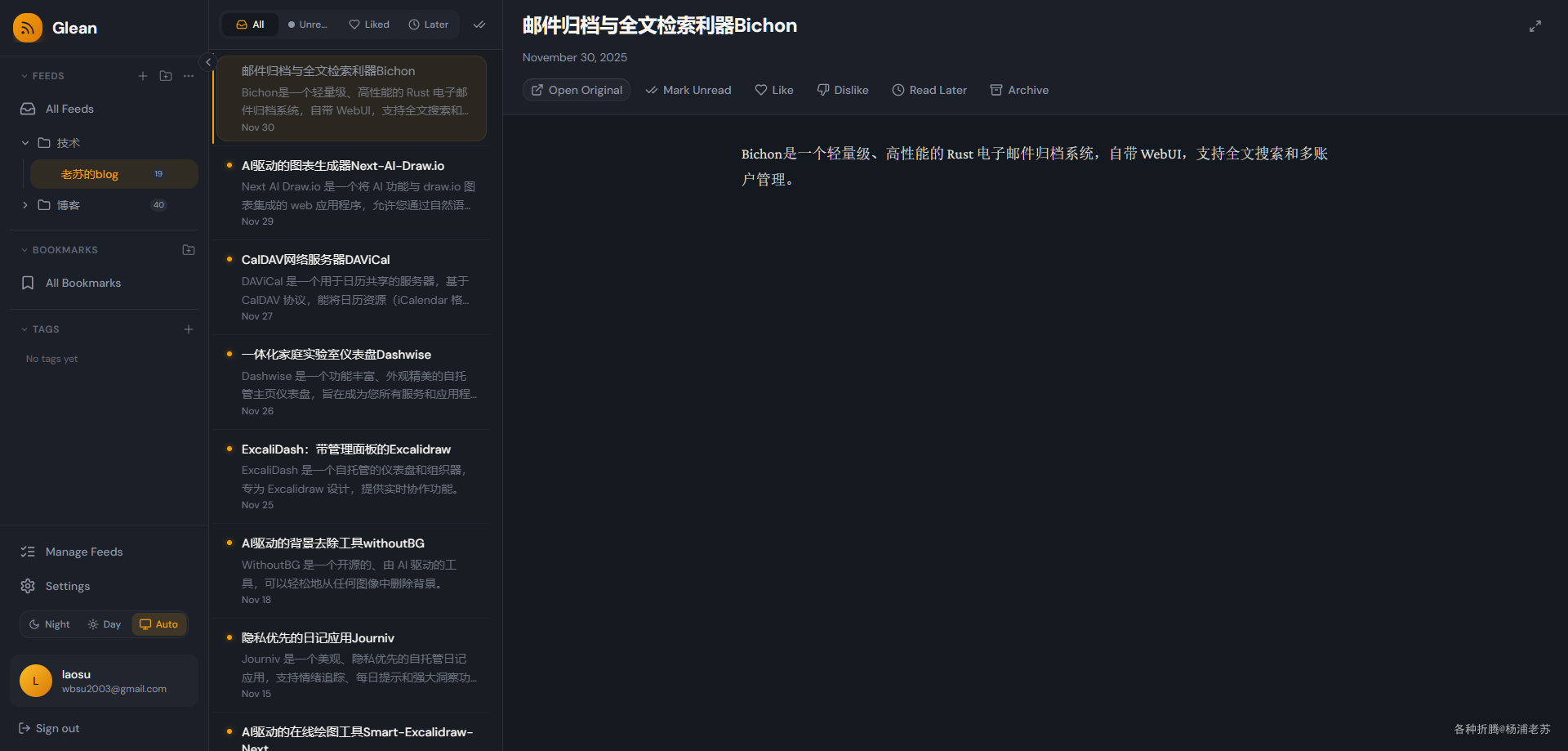The height and width of the screenshot is (751, 1568).
Task: Sign out of the account
Action: coord(49,728)
